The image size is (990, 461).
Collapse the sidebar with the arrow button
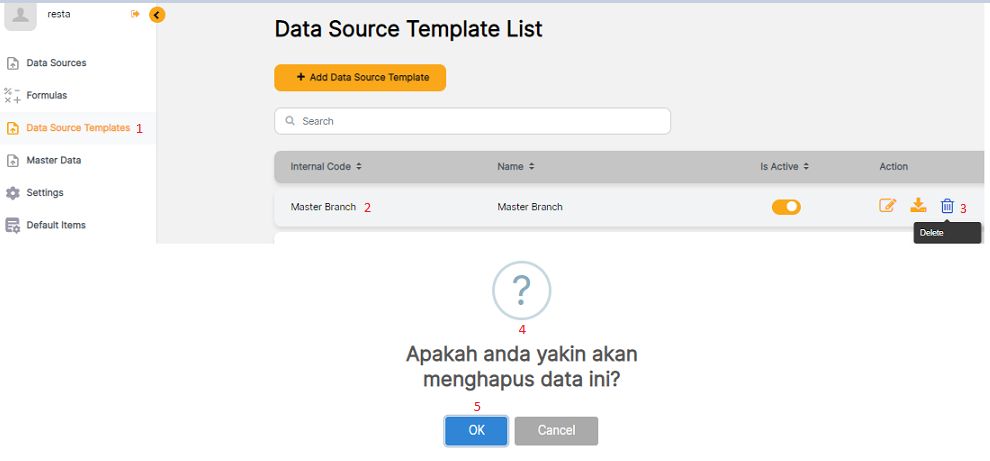coord(157,14)
